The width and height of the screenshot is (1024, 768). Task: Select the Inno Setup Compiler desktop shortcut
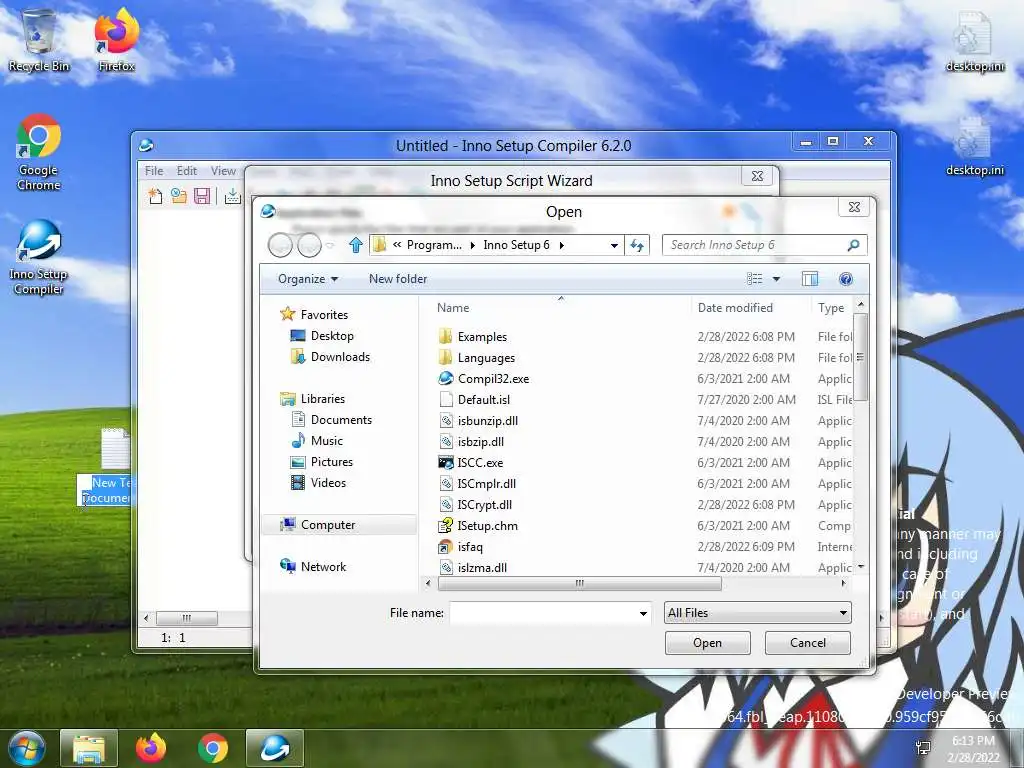pyautogui.click(x=39, y=258)
